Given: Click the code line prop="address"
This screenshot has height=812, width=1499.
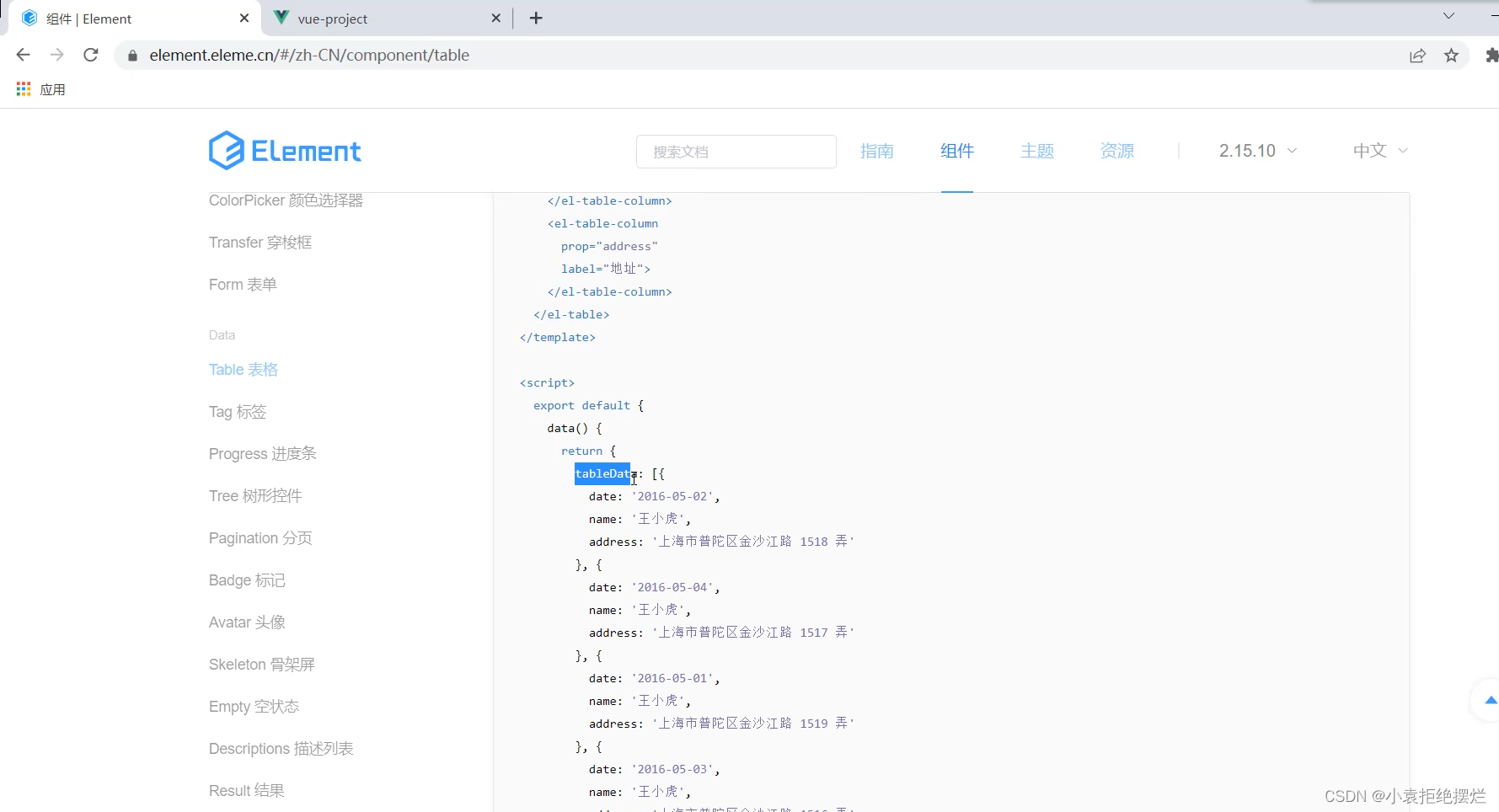Looking at the screenshot, I should (x=609, y=246).
